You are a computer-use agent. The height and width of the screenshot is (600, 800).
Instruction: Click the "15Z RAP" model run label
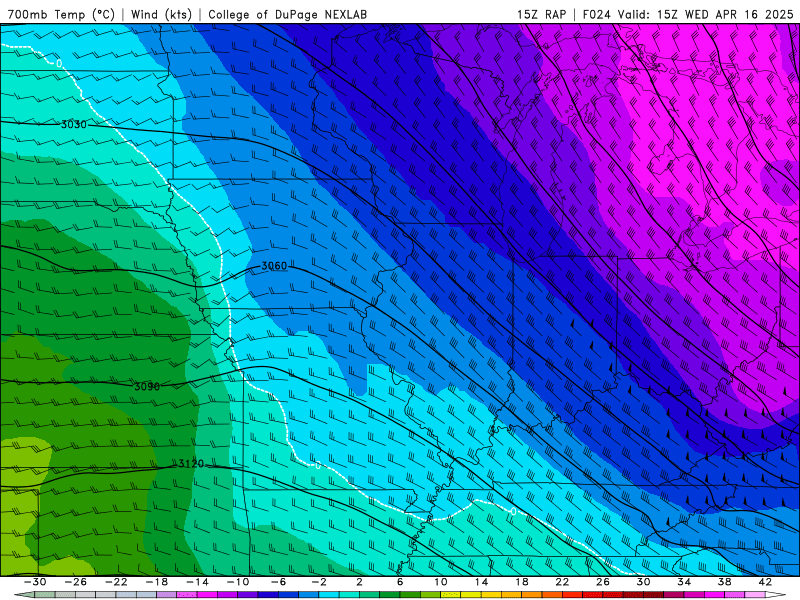[x=541, y=14]
